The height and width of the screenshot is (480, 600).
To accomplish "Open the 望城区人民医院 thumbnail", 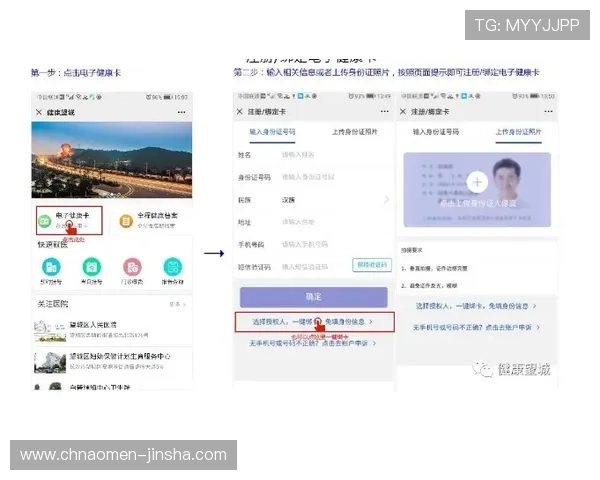I will 50,331.
